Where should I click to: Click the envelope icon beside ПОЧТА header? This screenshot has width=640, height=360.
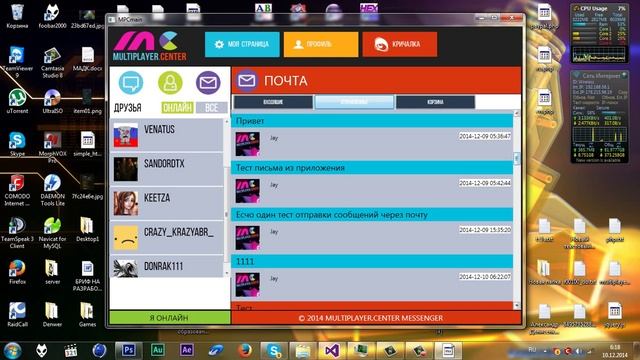(247, 80)
